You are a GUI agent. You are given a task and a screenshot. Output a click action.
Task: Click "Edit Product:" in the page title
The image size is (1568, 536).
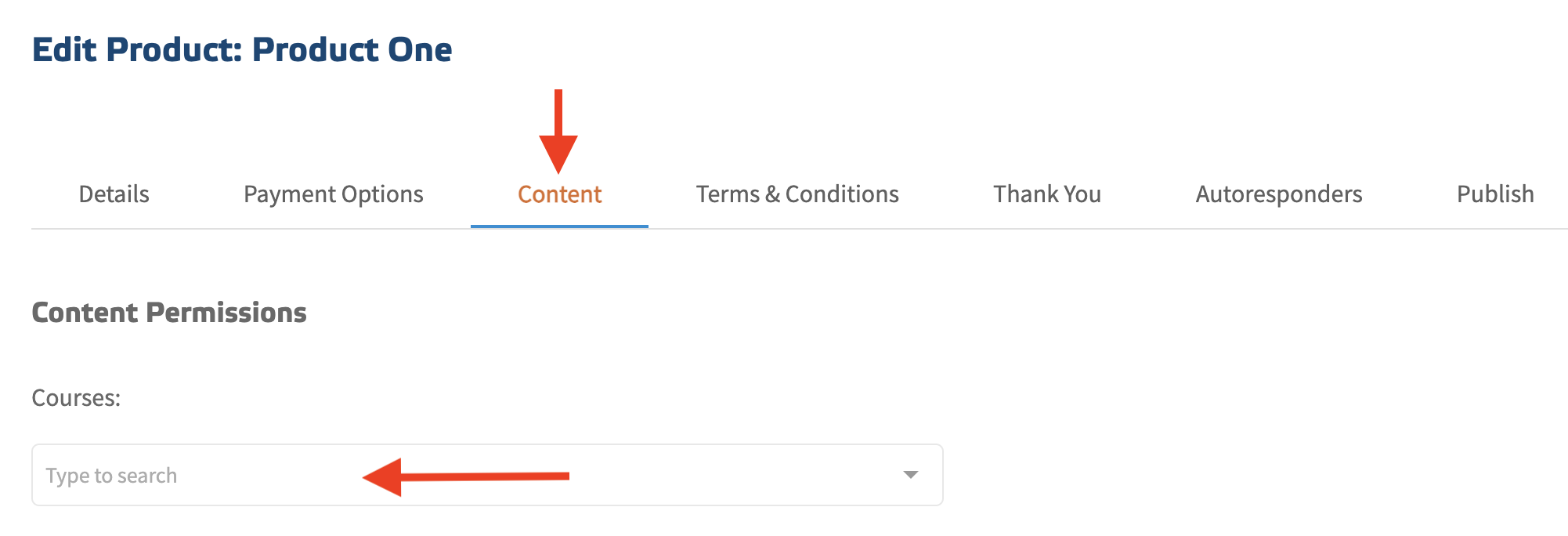pos(138,50)
